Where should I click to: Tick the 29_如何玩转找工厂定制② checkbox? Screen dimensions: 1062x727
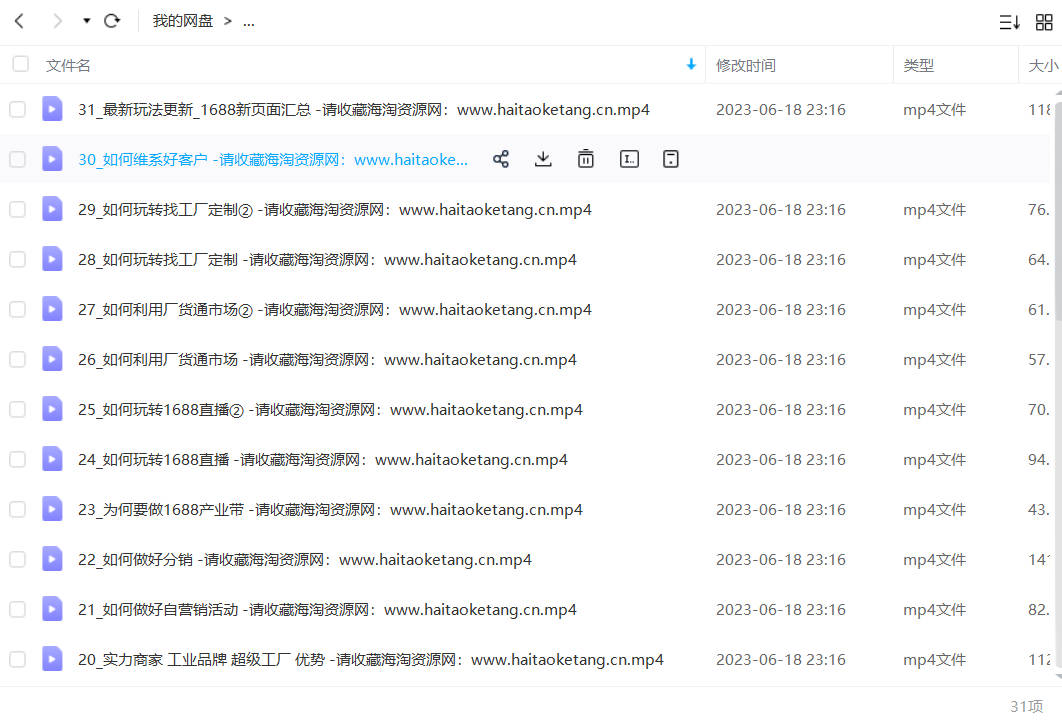(x=18, y=209)
